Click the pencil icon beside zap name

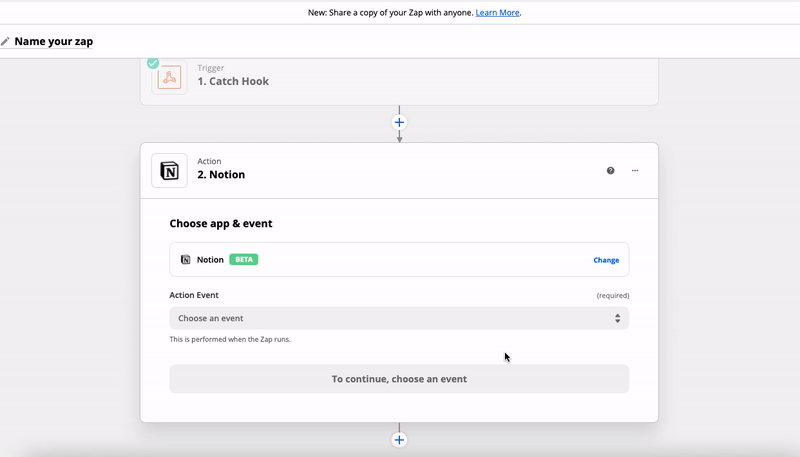tap(5, 41)
